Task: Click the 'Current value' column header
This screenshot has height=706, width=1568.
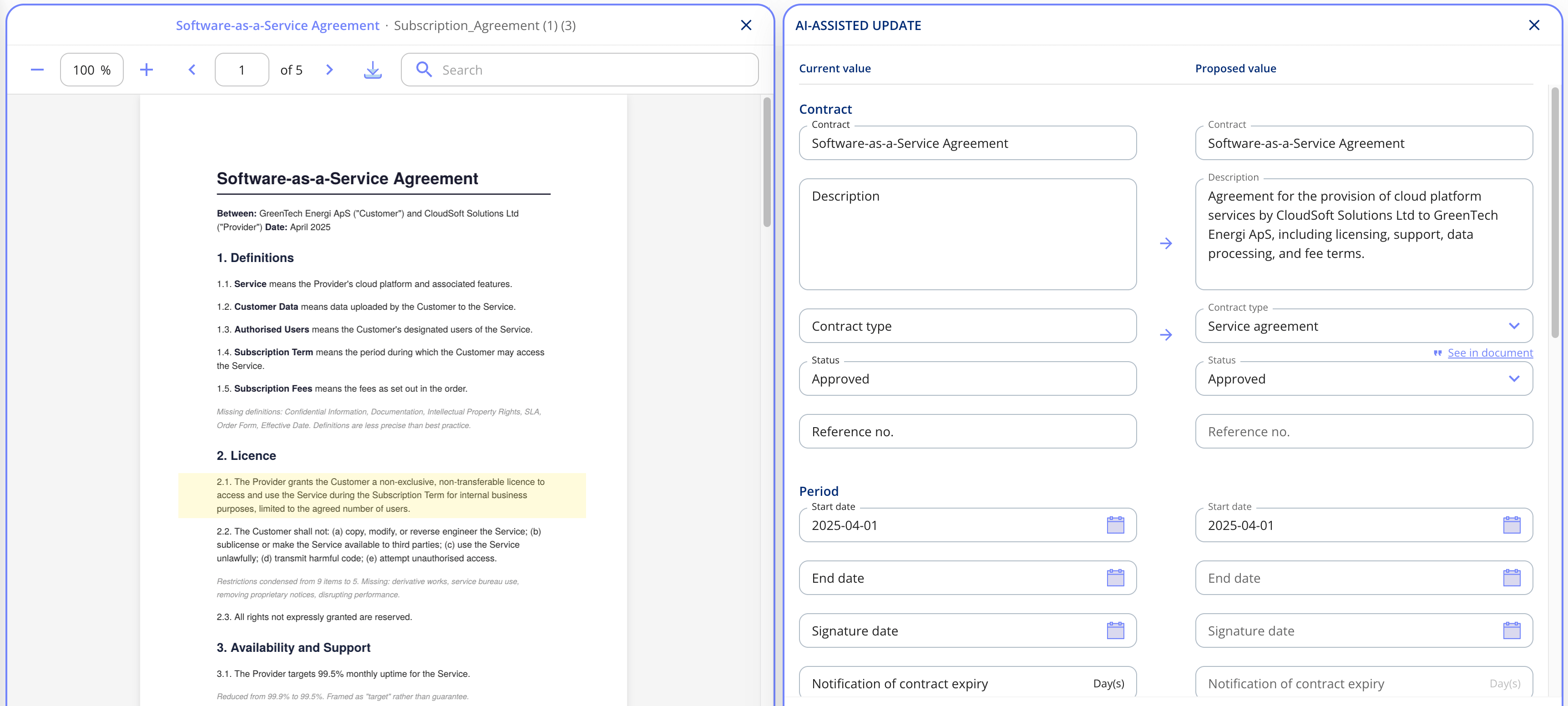Action: [x=835, y=68]
